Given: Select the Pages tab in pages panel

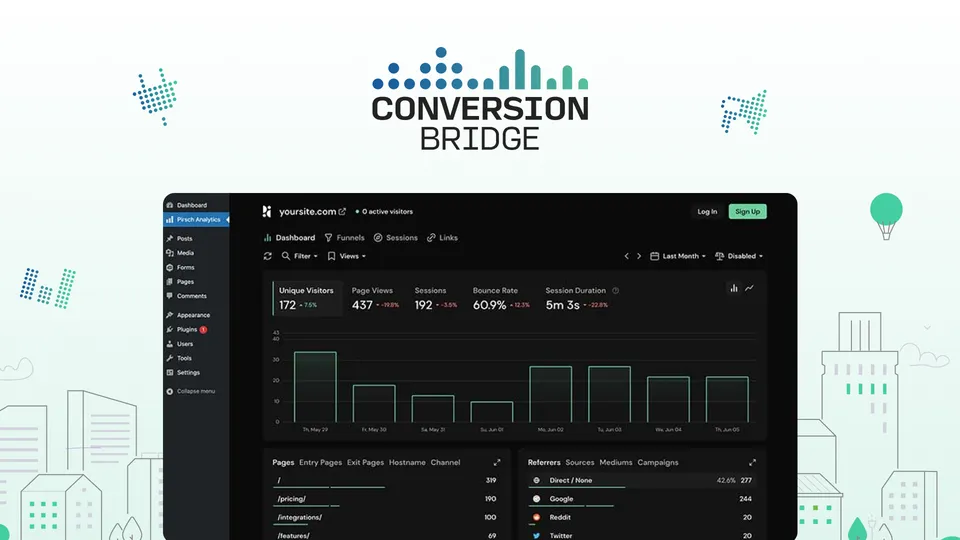Looking at the screenshot, I should [283, 462].
